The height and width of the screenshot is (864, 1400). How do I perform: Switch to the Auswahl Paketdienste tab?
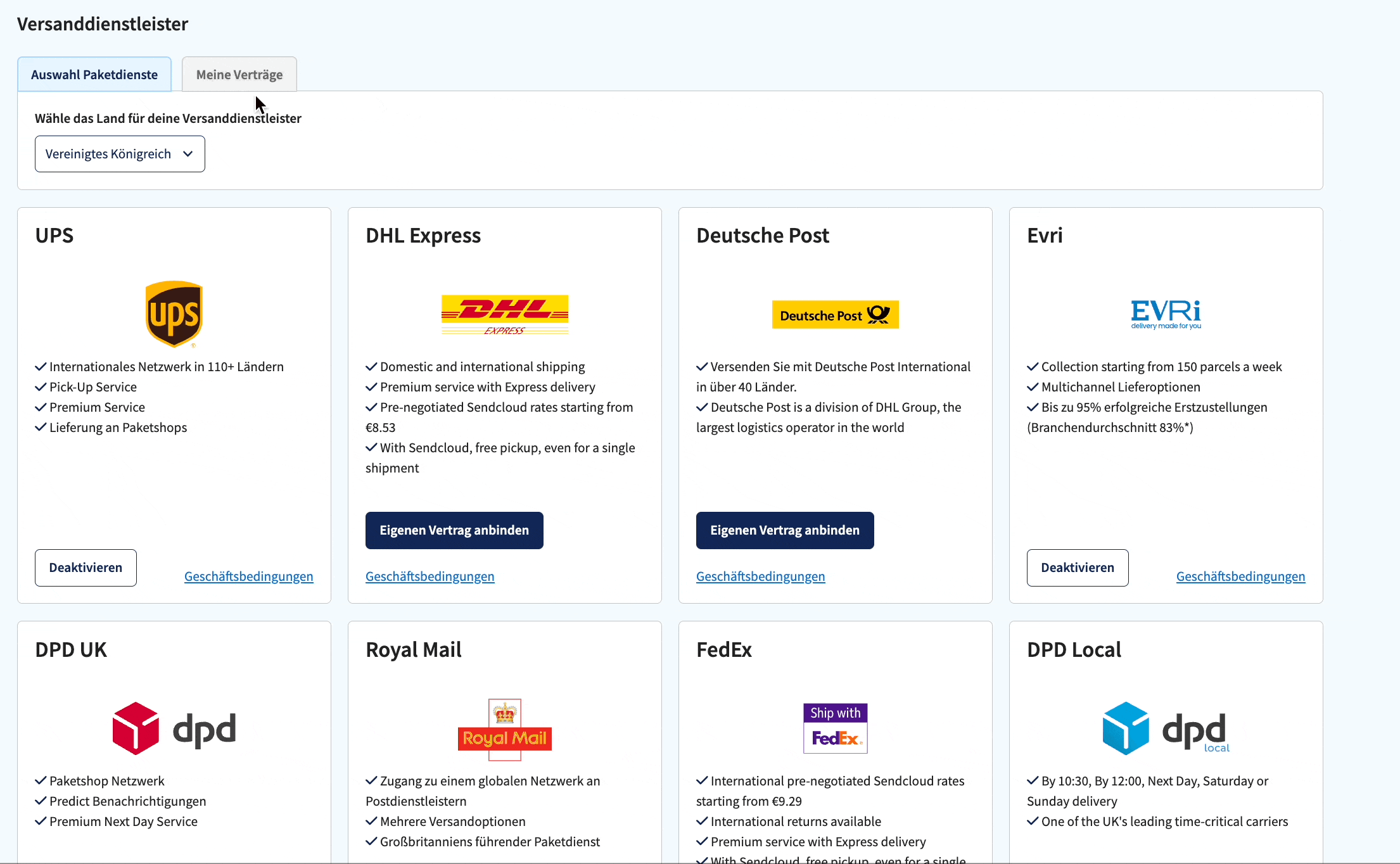click(94, 74)
